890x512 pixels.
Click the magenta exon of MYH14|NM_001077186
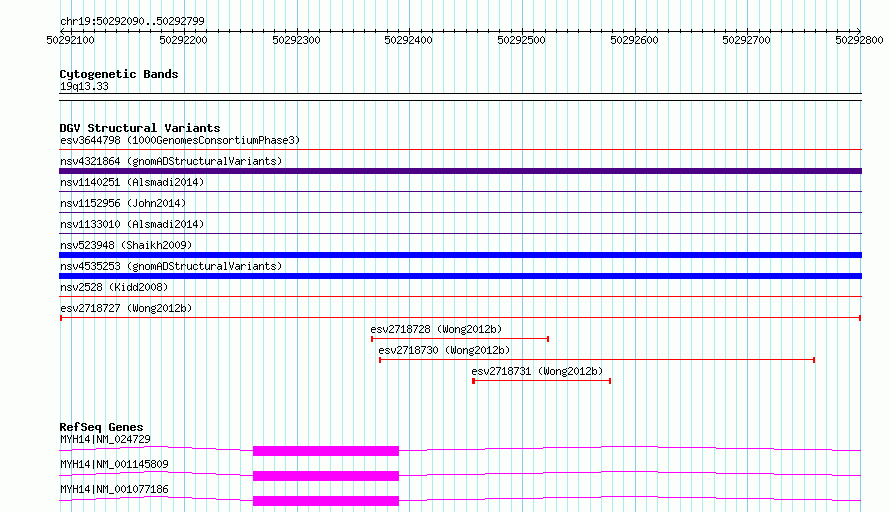click(x=326, y=501)
